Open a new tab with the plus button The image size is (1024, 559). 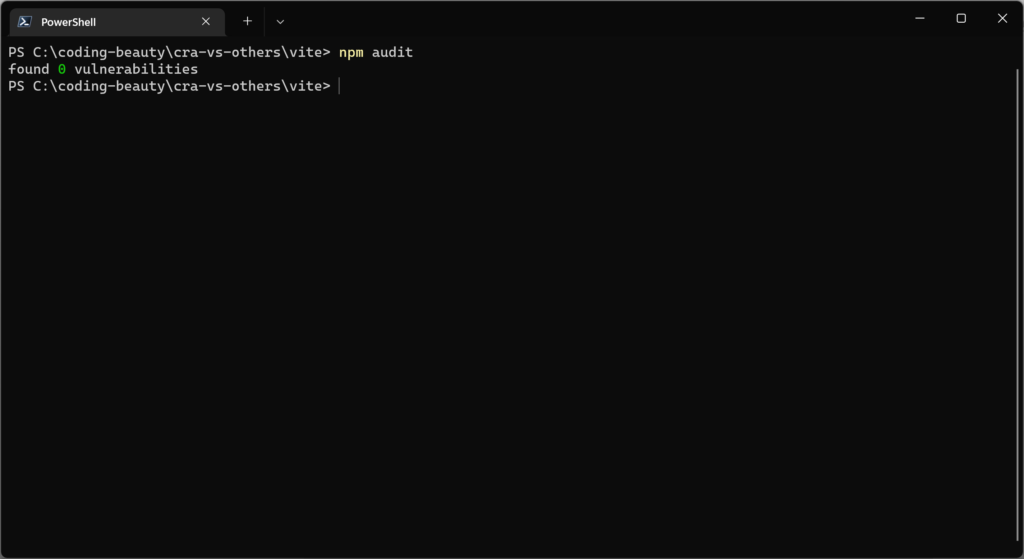pos(247,21)
